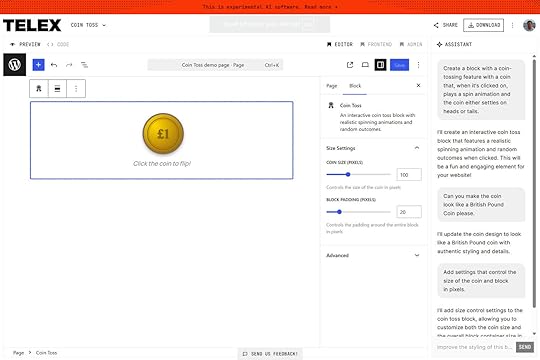Open the editor options three-dot menu

click(x=418, y=65)
